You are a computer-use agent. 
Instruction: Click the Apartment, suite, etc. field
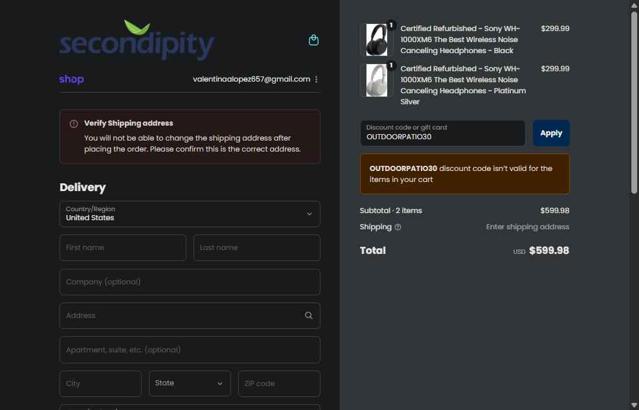190,350
